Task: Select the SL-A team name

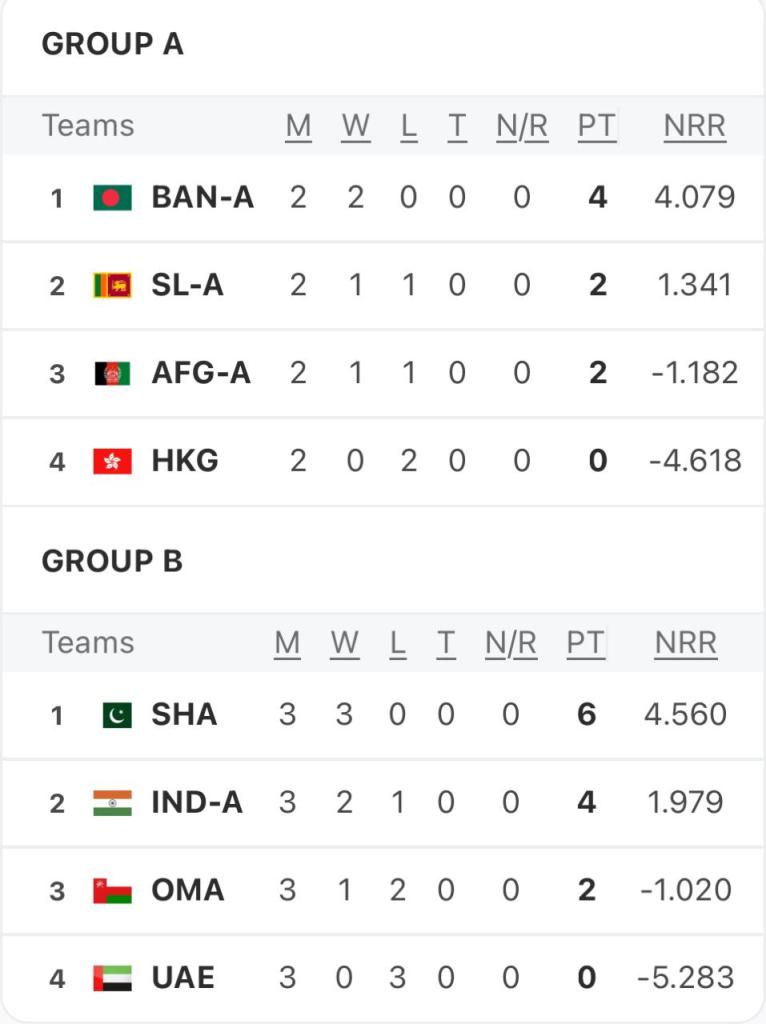Action: 187,286
